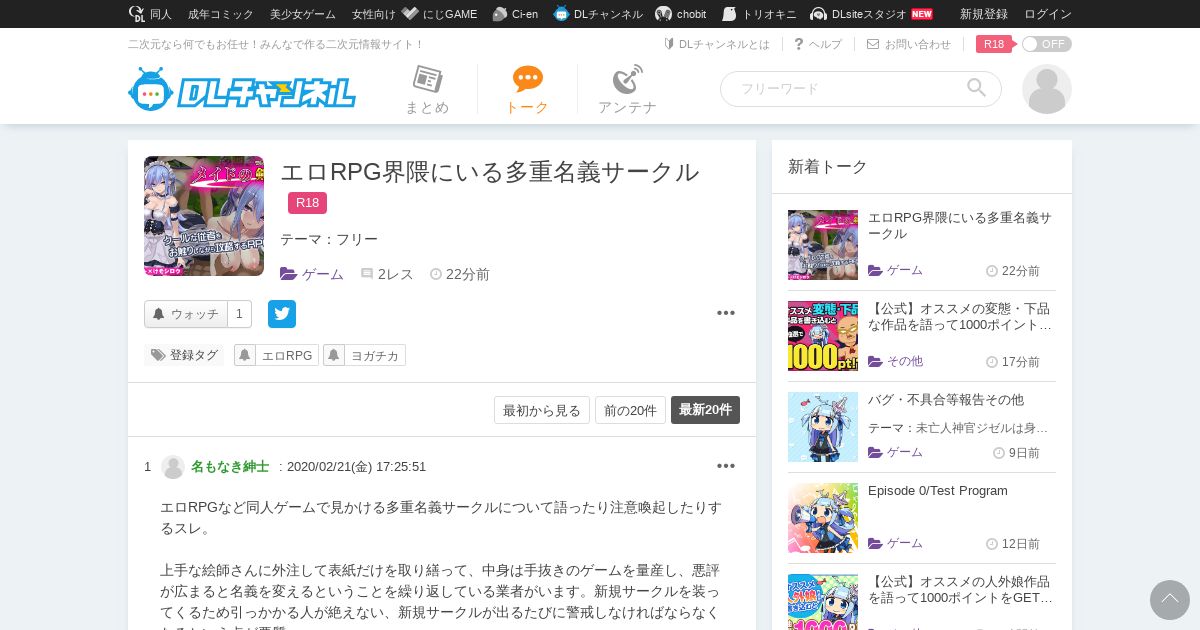Click ウォッチ bell button
The width and height of the screenshot is (1200, 630).
[x=186, y=314]
